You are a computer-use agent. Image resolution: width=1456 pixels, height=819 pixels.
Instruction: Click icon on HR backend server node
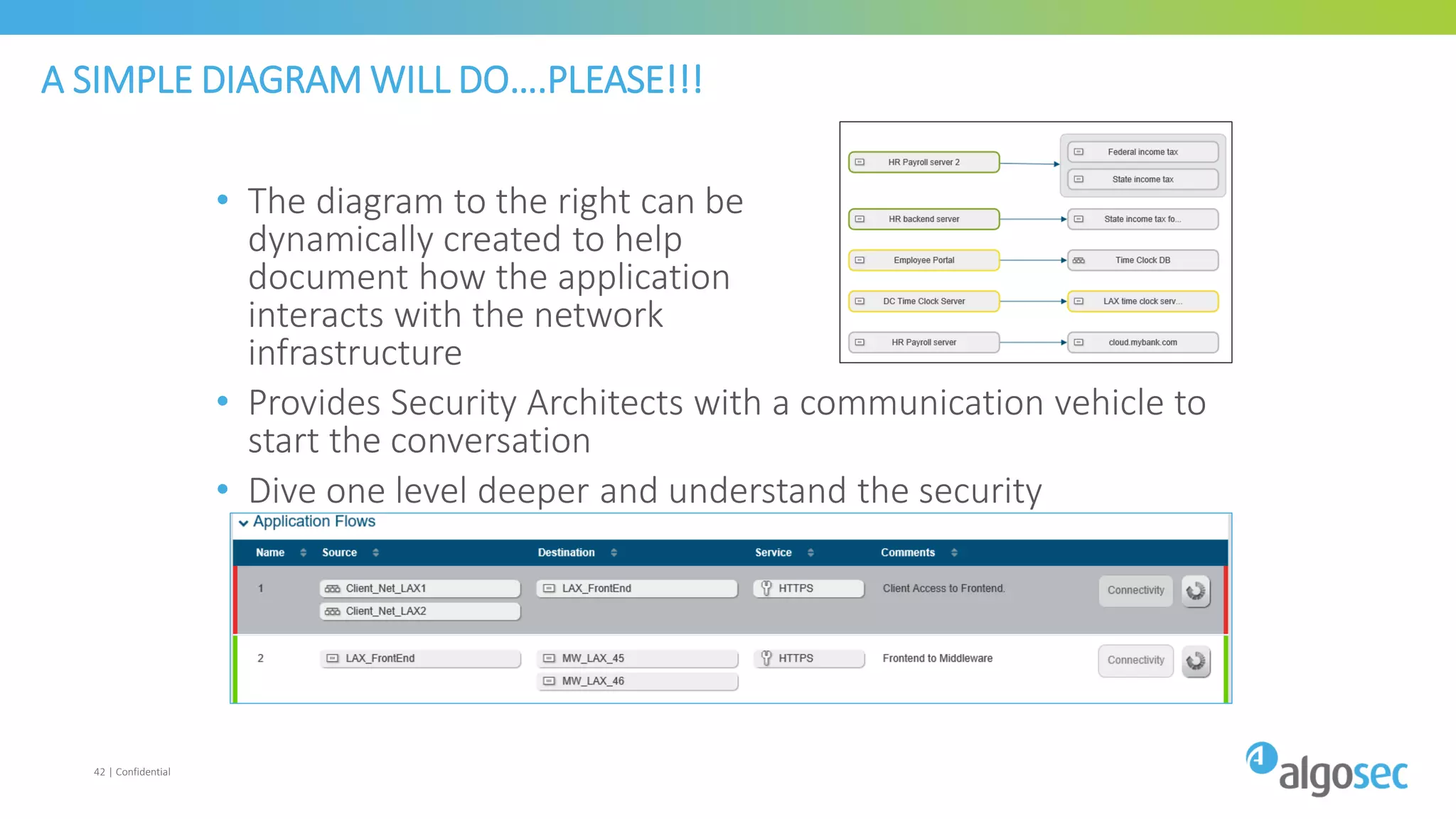coord(860,219)
